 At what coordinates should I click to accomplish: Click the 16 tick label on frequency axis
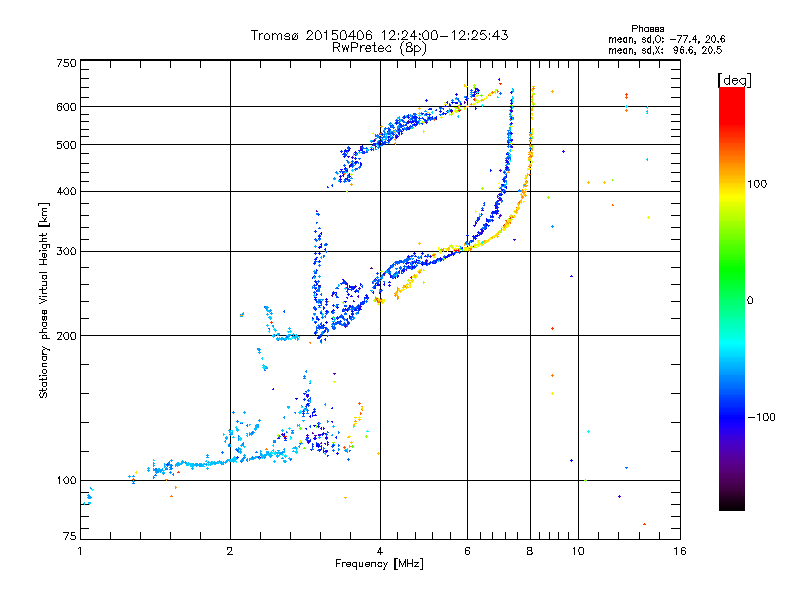pyautogui.click(x=680, y=551)
